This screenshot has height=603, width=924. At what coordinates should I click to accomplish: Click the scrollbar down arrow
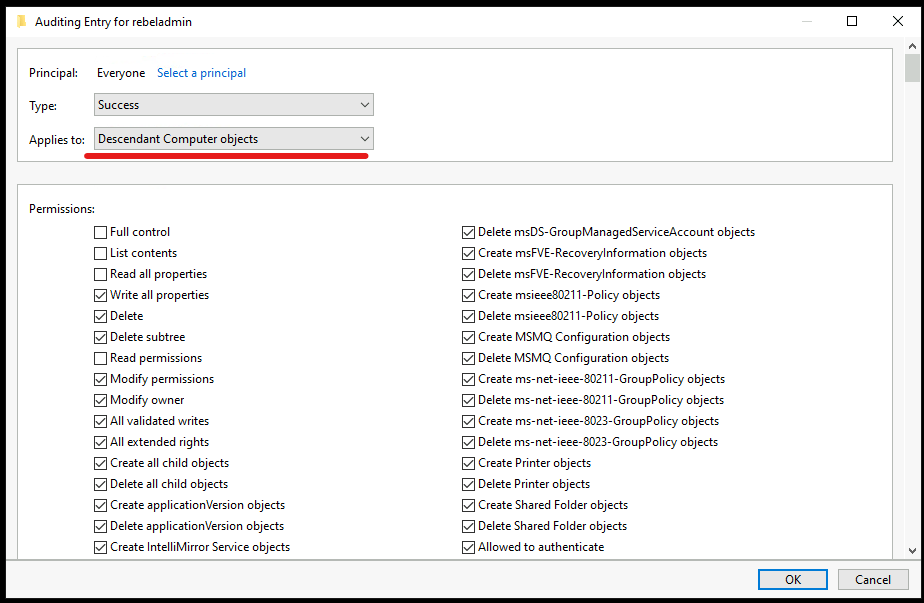click(912, 551)
